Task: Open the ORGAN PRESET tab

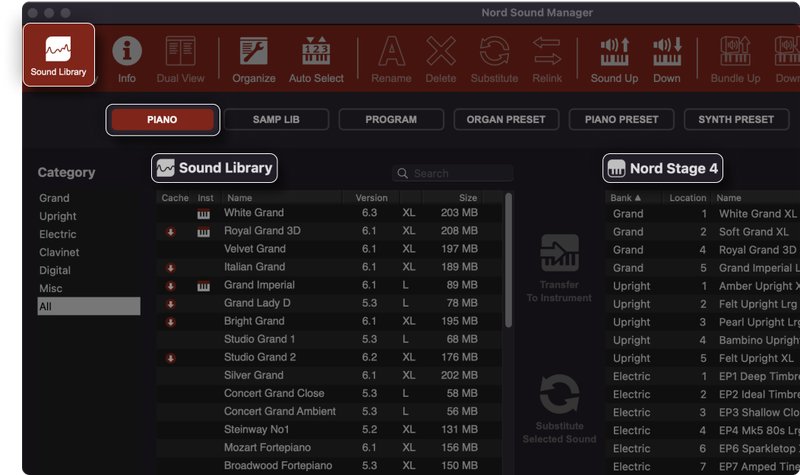Action: pos(506,120)
